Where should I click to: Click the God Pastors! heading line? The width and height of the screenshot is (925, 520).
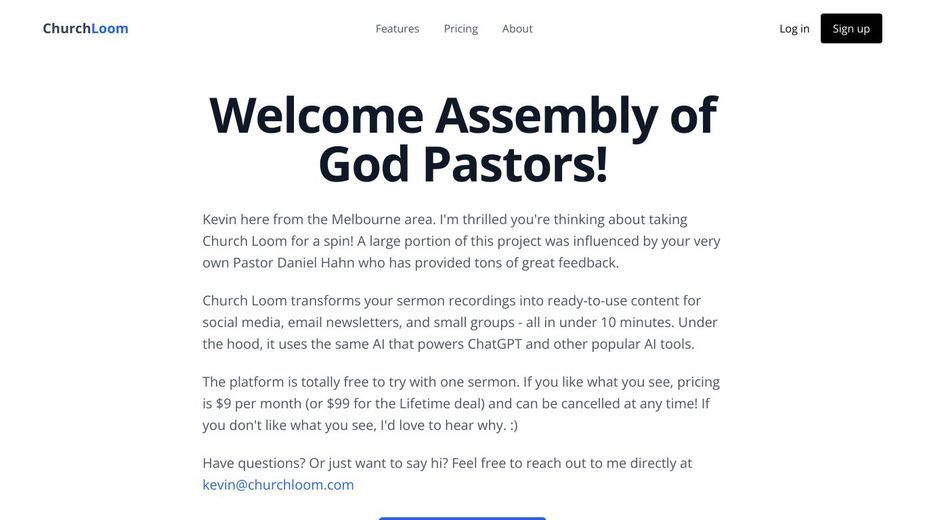click(x=462, y=164)
